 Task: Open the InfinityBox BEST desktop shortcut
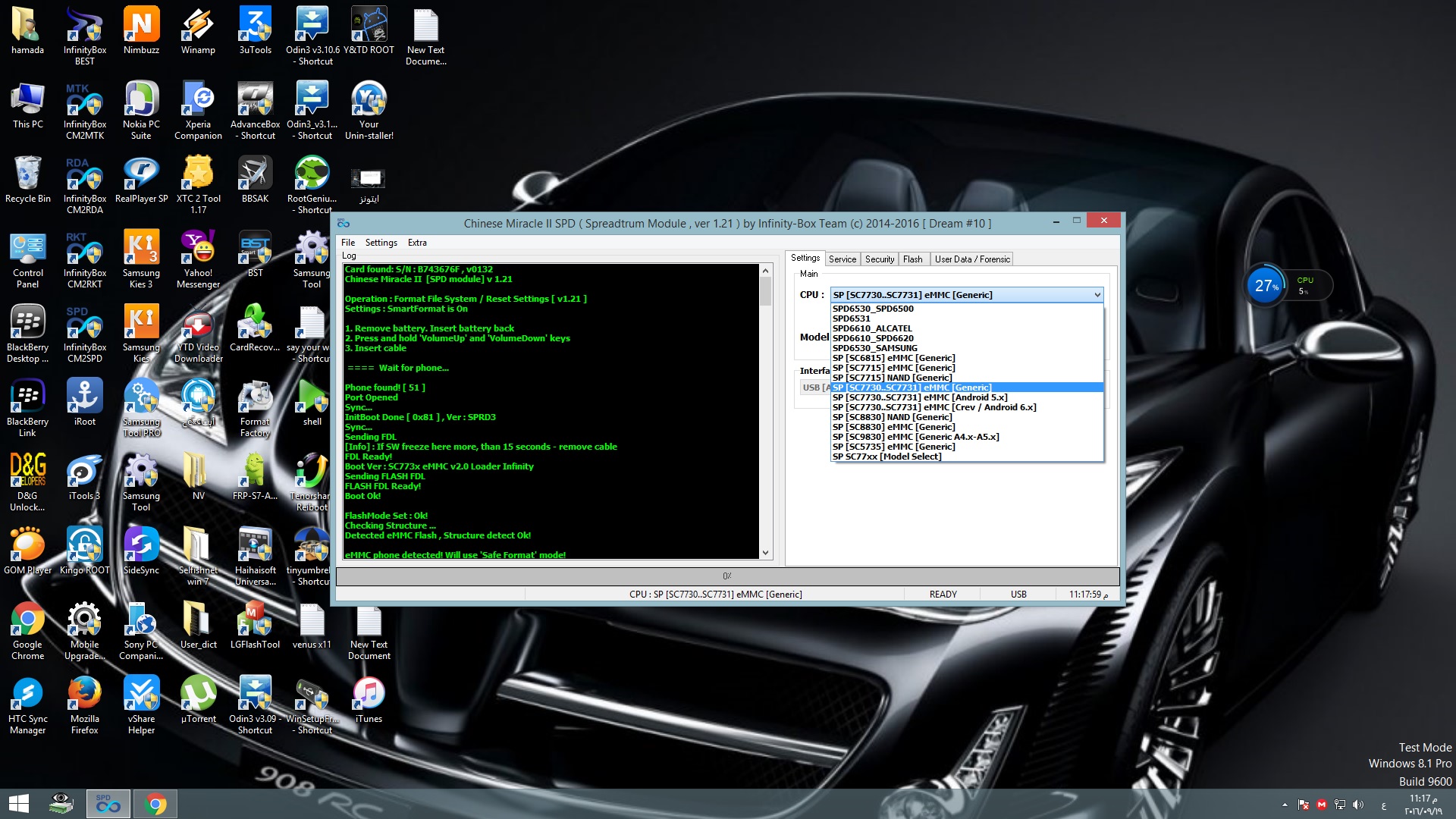[85, 36]
